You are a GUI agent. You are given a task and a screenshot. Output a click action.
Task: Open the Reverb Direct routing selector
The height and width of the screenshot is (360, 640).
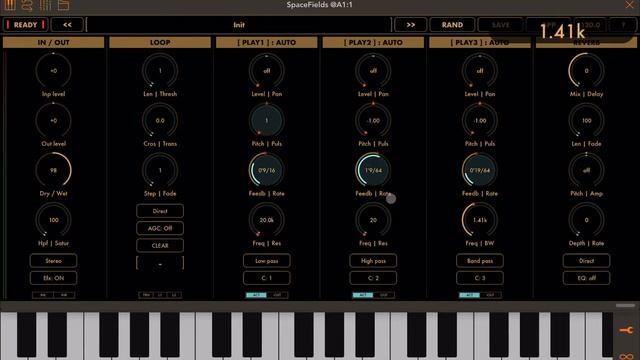(x=586, y=261)
